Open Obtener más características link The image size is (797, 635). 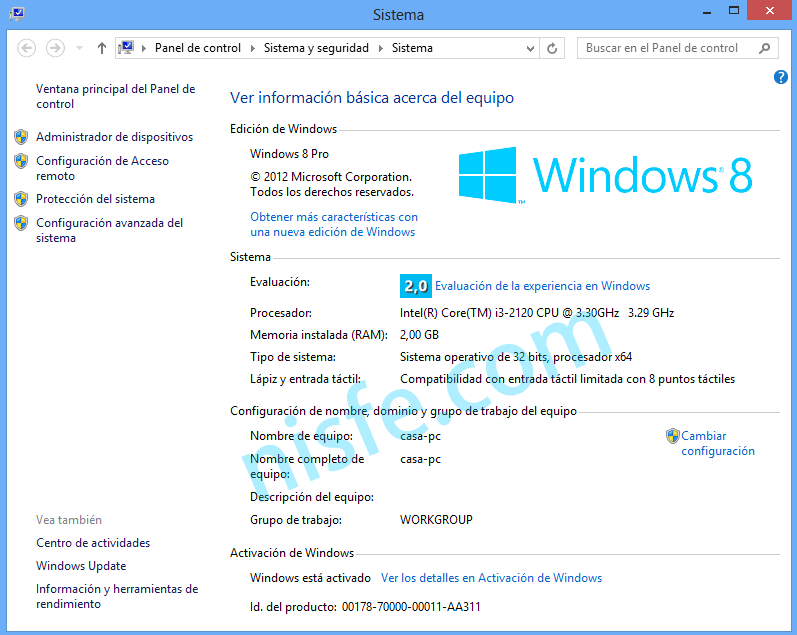[334, 224]
